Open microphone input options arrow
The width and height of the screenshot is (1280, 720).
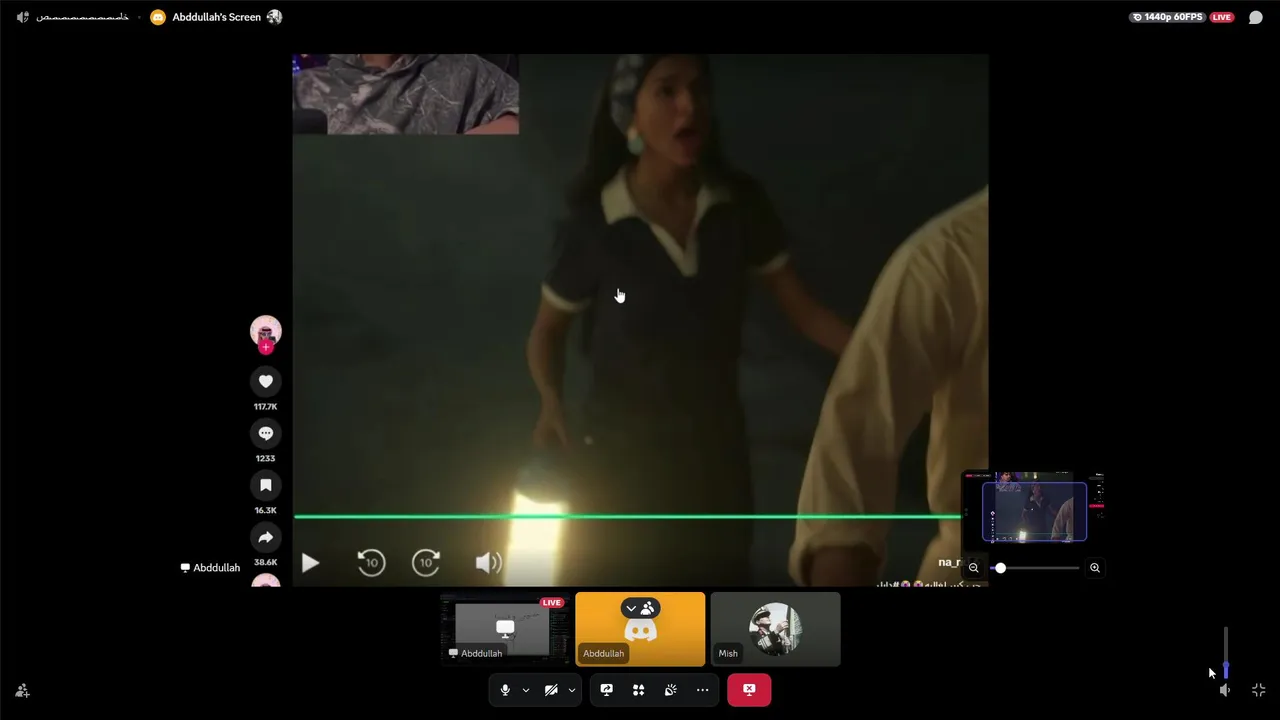click(x=526, y=690)
